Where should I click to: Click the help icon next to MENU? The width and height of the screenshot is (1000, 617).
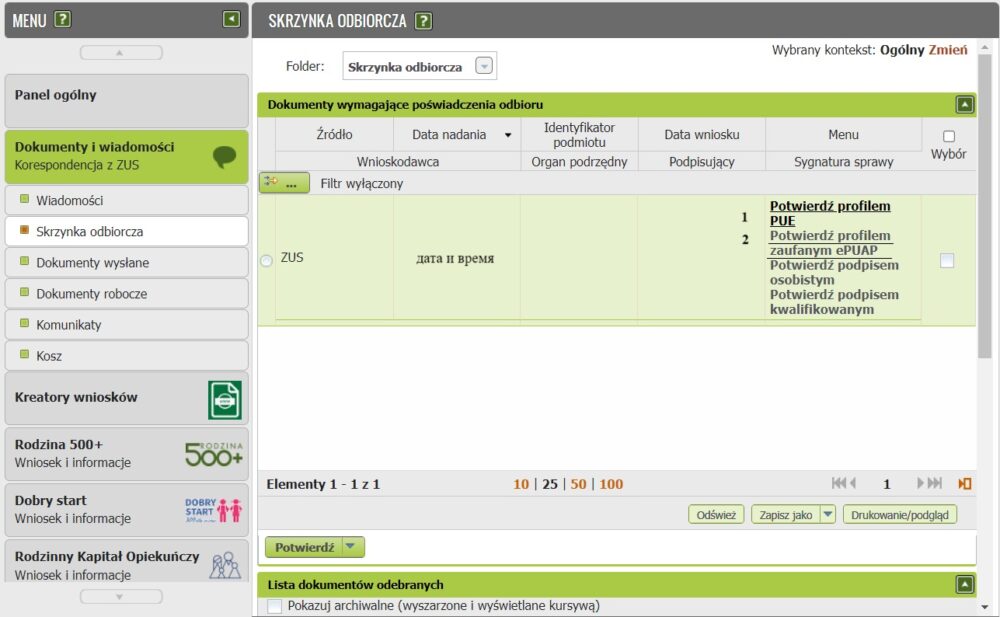[63, 19]
